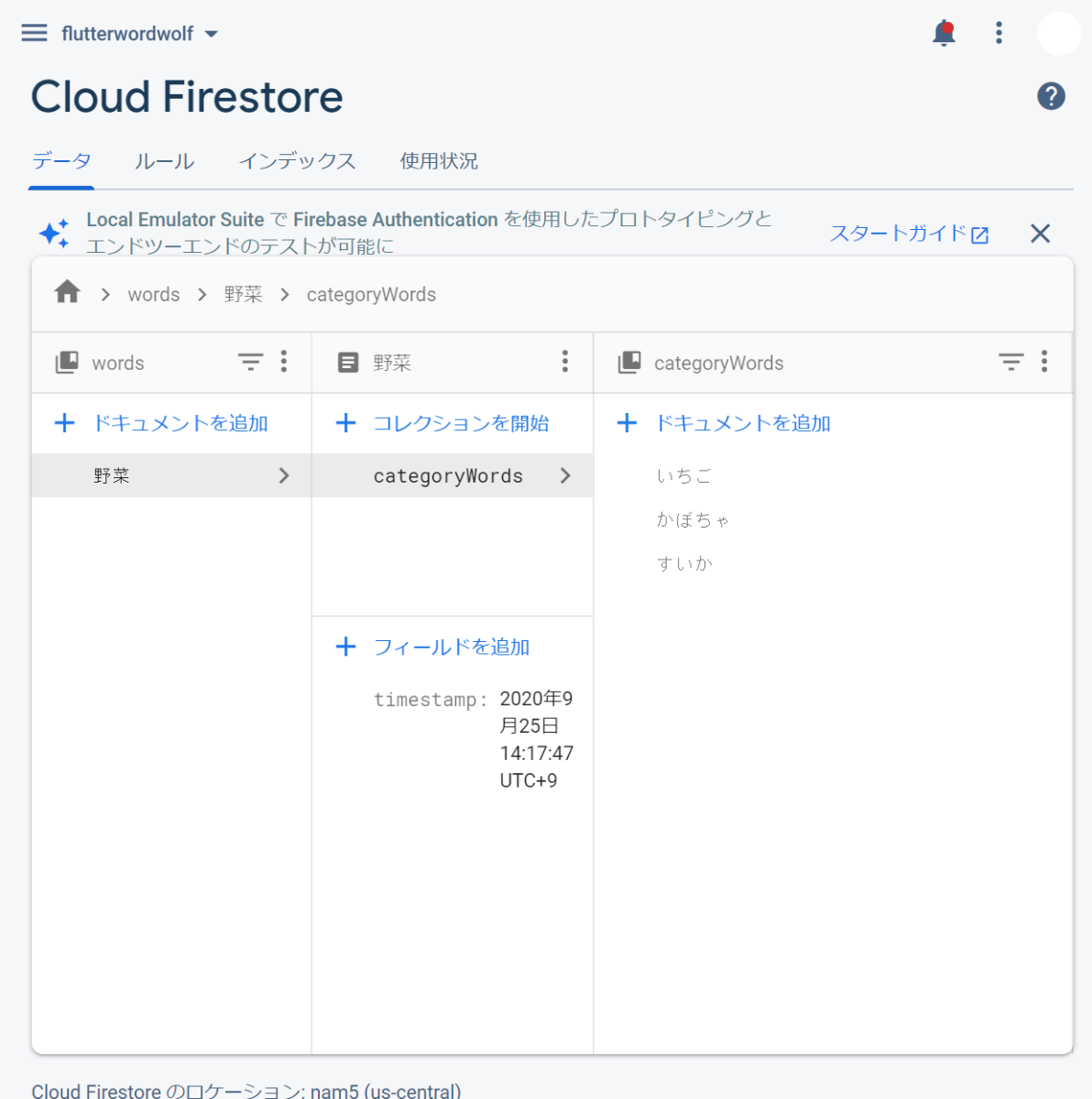Click the timestamp field name
Viewport: 1092px width, 1099px height.
[431, 700]
